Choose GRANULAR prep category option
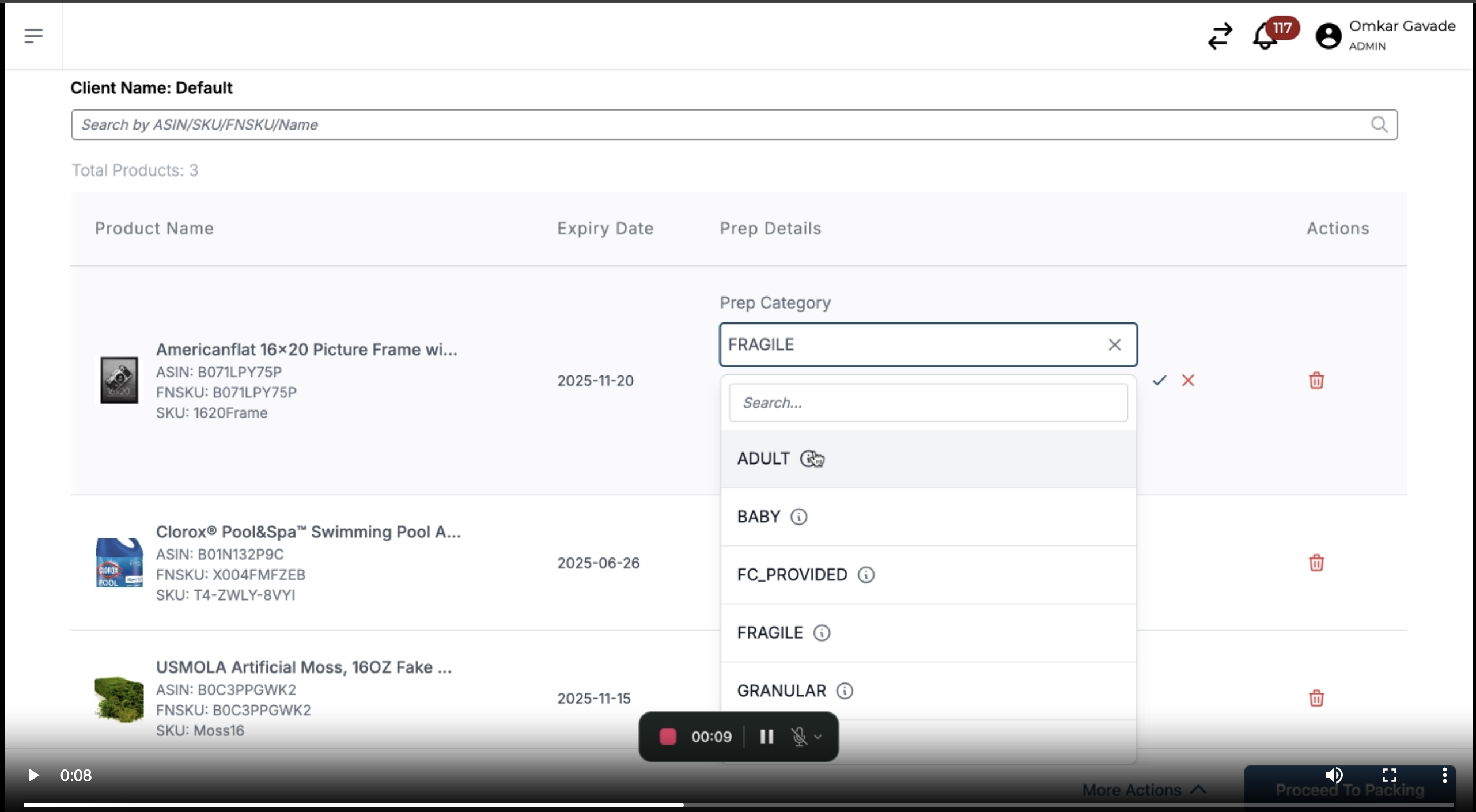The image size is (1476, 812). point(781,690)
